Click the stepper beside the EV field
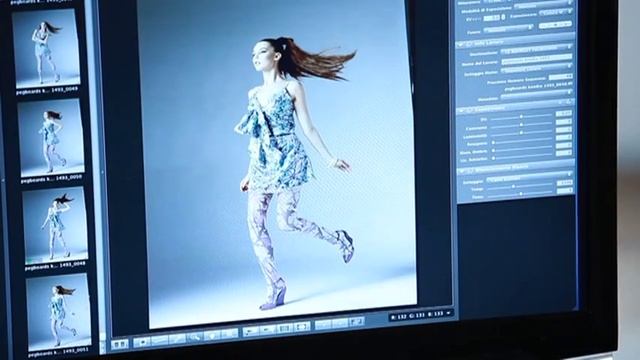The image size is (640, 360). [503, 17]
